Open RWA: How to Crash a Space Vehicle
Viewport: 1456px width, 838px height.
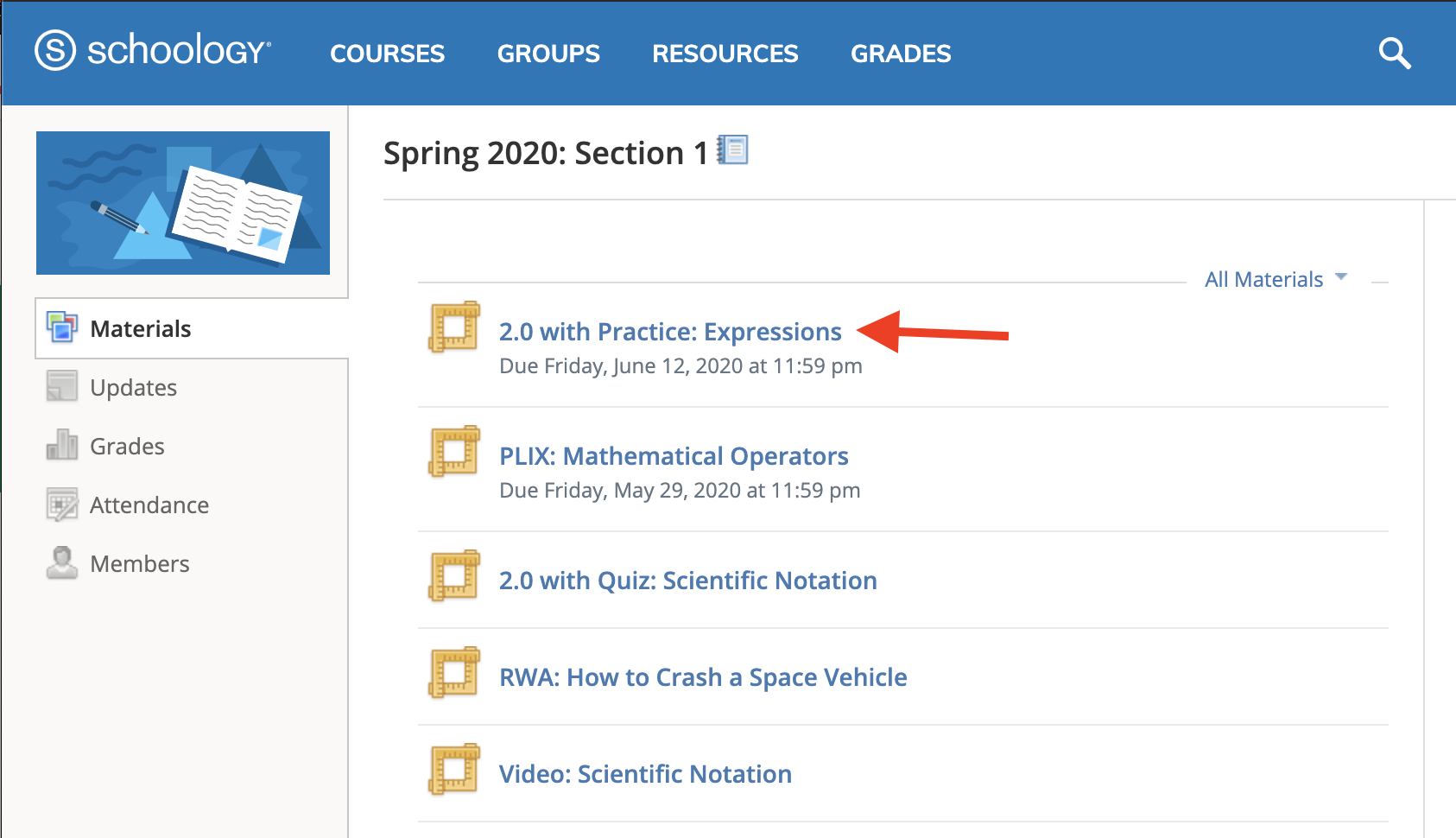tap(702, 677)
